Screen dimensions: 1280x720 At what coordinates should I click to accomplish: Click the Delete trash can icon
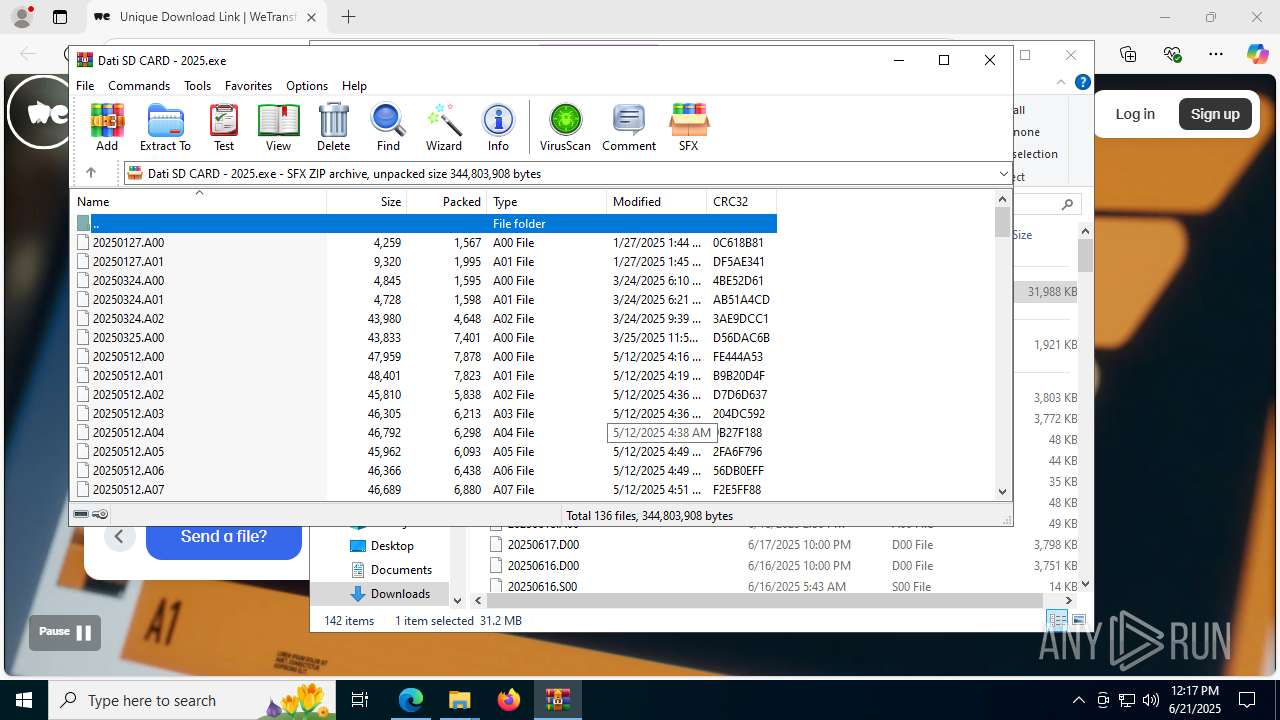(x=333, y=127)
